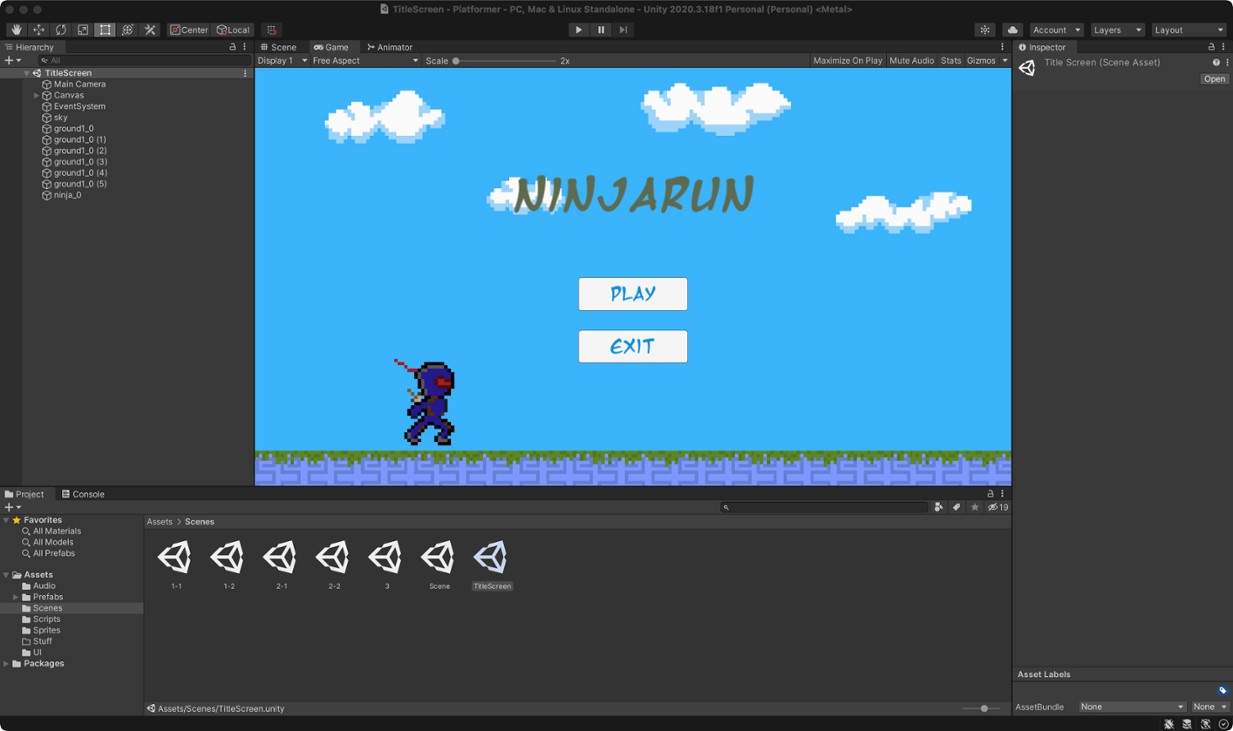Select the Move tool
Viewport: 1233px width, 731px height.
point(38,29)
